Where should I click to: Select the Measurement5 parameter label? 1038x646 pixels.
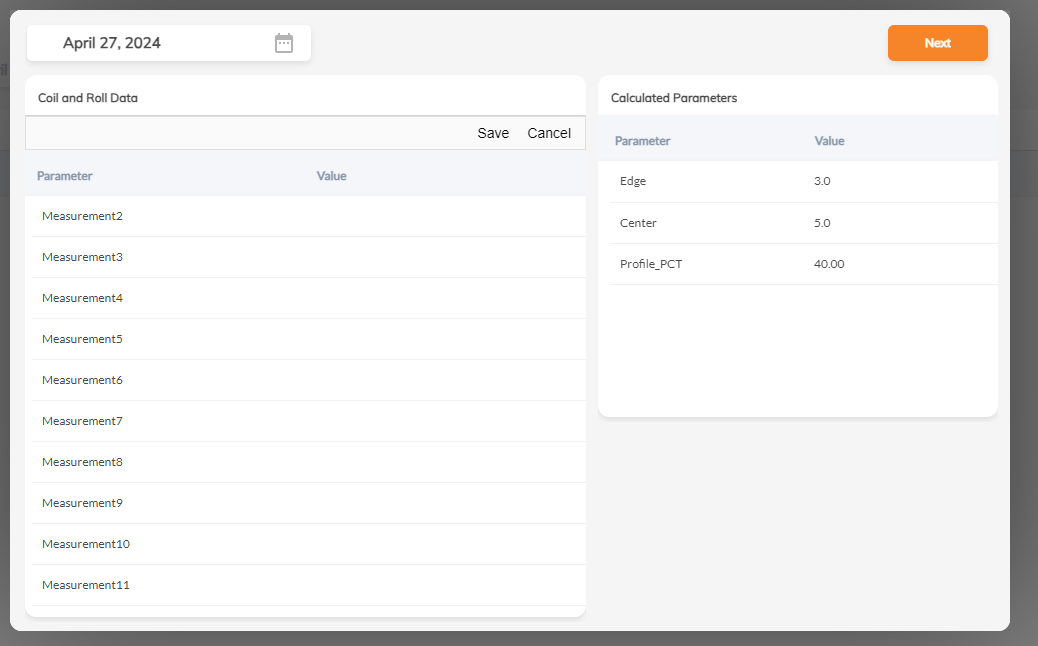82,339
